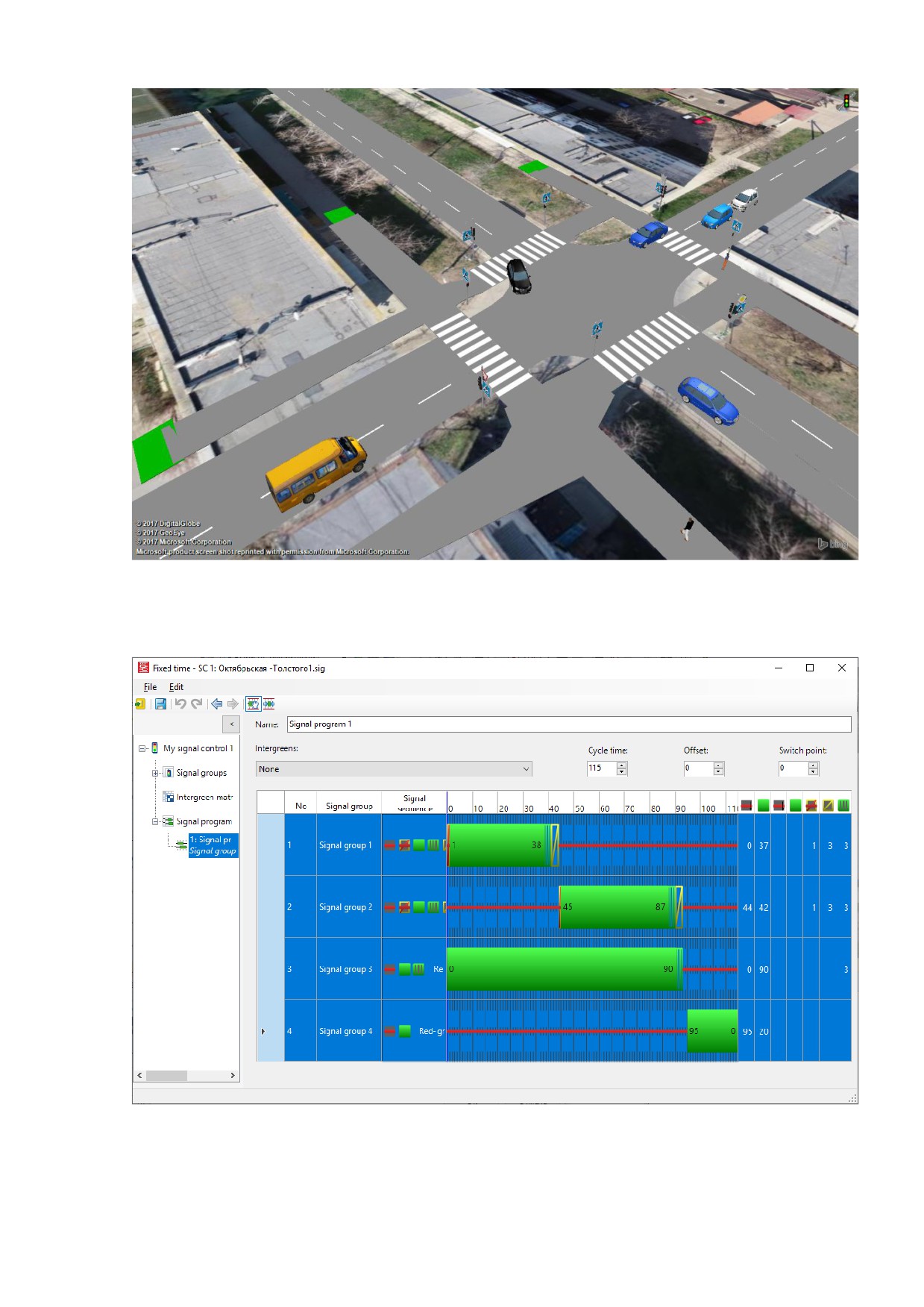This screenshot has height=1307, width=924.
Task: Save the signal file with the floppy icon
Action: 160,703
